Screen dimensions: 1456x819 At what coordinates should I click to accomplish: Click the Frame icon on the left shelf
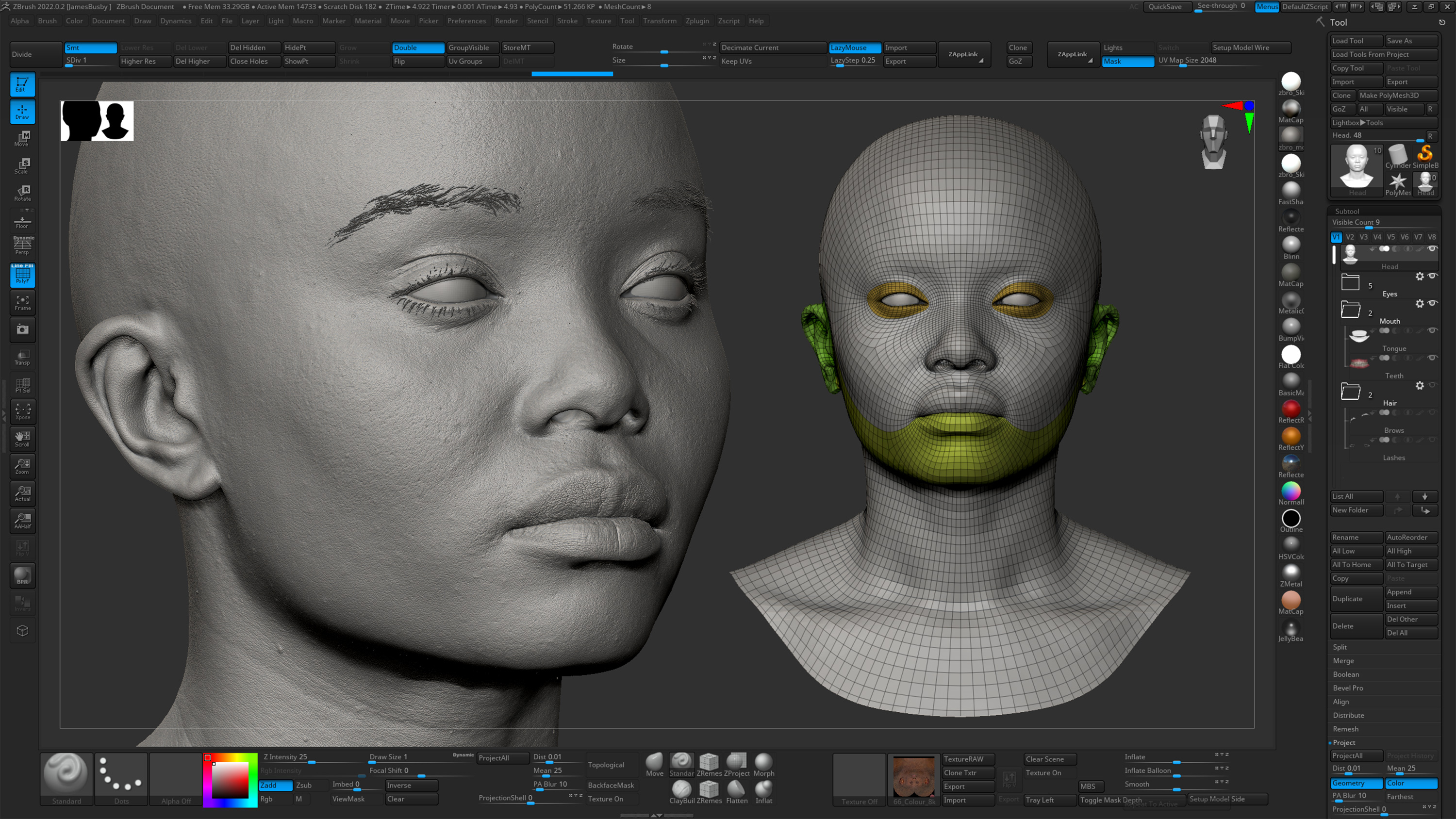[x=23, y=302]
